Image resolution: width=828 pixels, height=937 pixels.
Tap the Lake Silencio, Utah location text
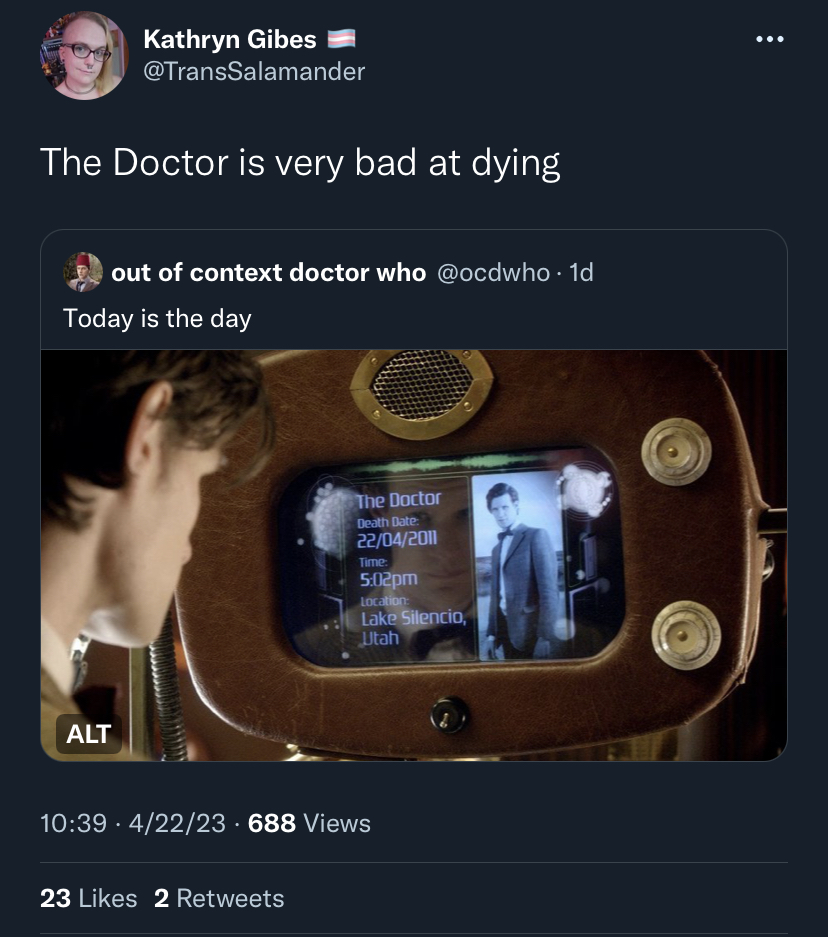(413, 627)
